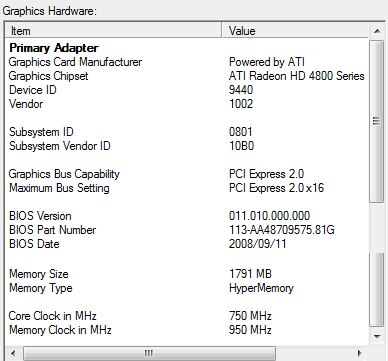Select the Graphics Bus Capability row
This screenshot has height=361, width=388.
(x=187, y=174)
